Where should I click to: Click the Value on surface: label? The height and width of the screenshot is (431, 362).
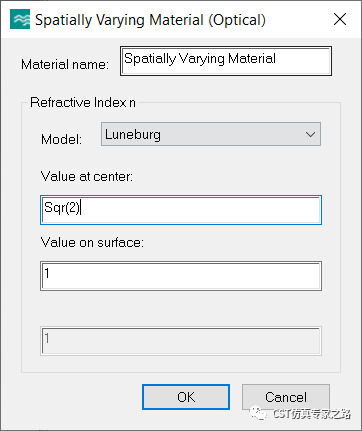[92, 242]
